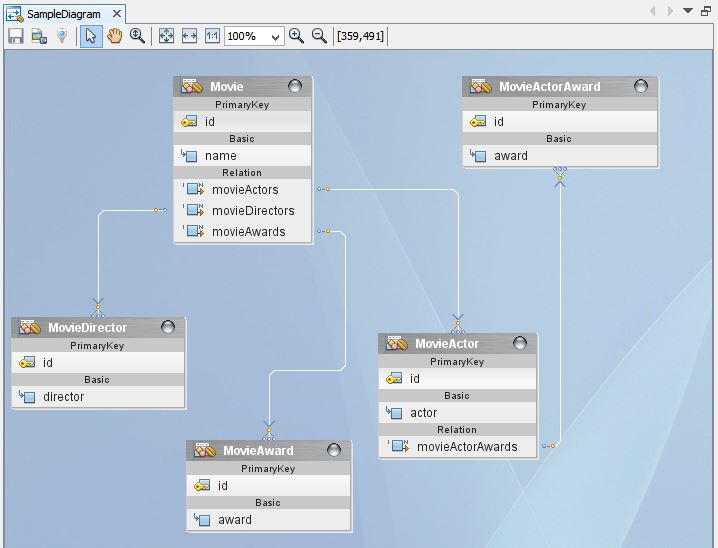The width and height of the screenshot is (718, 548).
Task: Activate the pointer selection tool
Action: tap(91, 36)
